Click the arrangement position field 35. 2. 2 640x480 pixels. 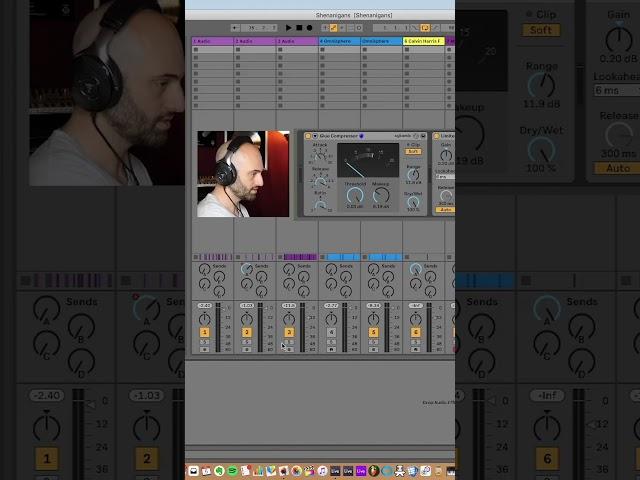[x=260, y=28]
